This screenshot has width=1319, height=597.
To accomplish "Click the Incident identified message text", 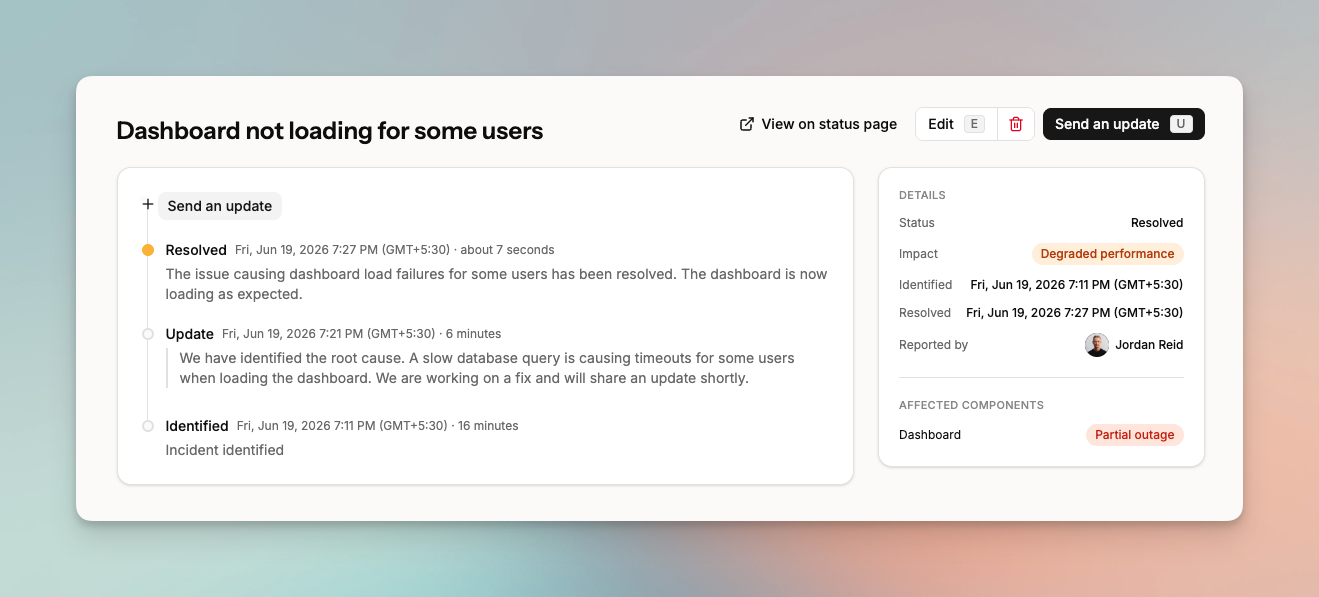I will [225, 450].
